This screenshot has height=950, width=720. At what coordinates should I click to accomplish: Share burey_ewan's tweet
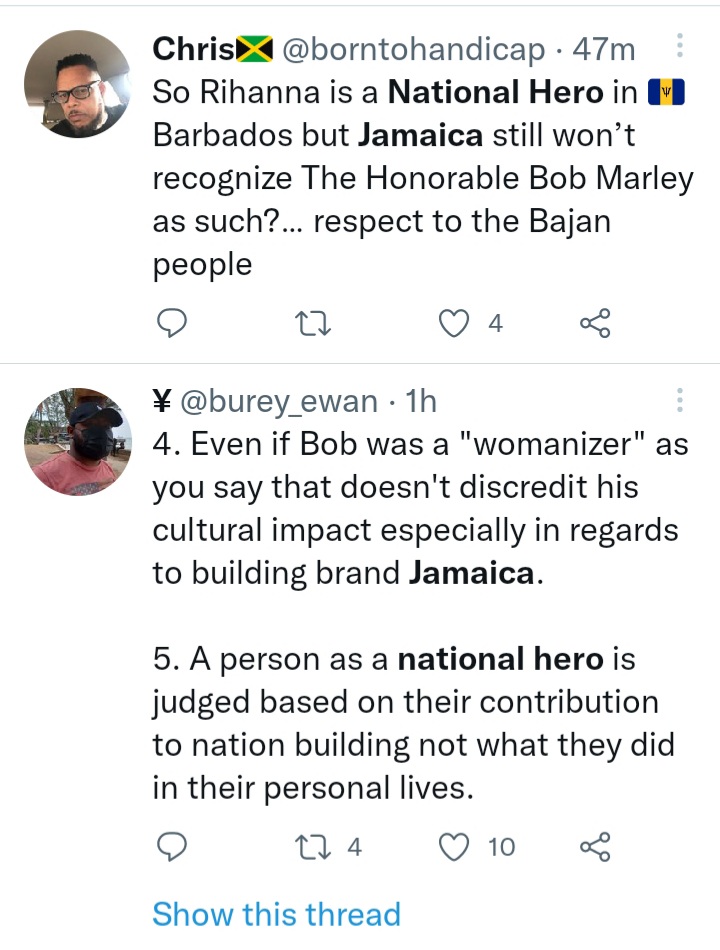click(595, 846)
